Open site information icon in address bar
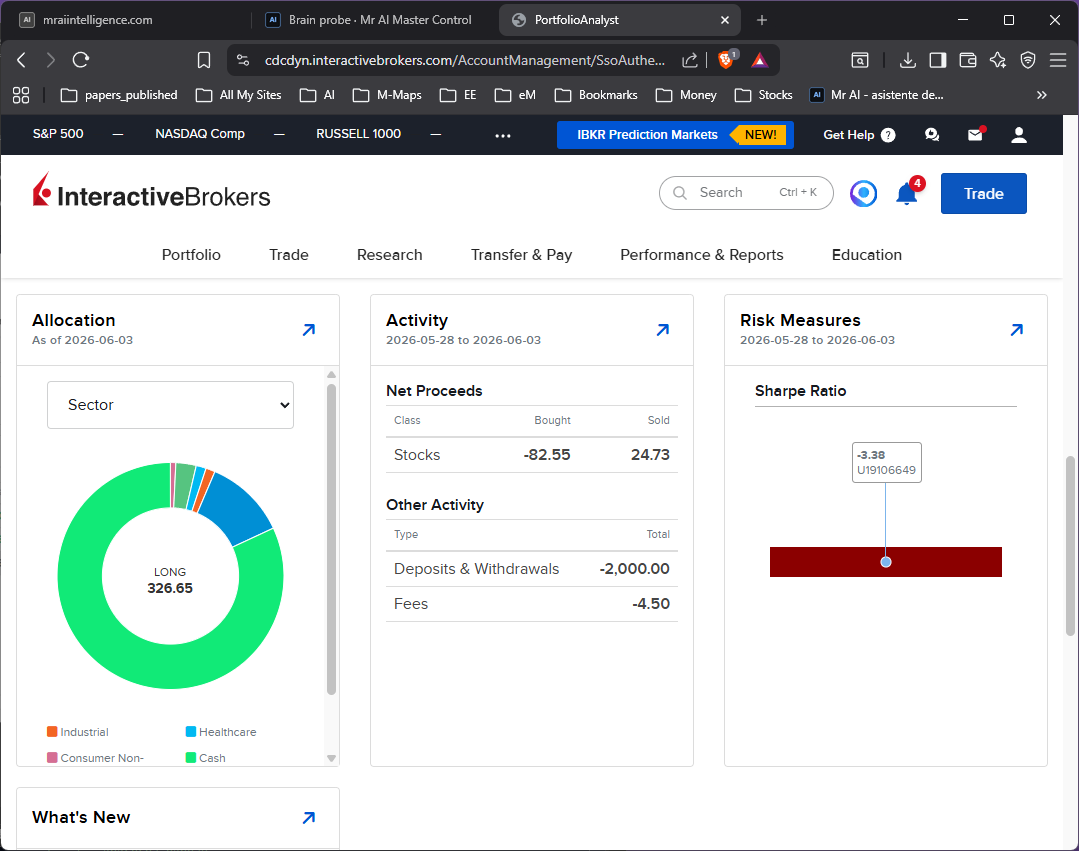 [243, 60]
